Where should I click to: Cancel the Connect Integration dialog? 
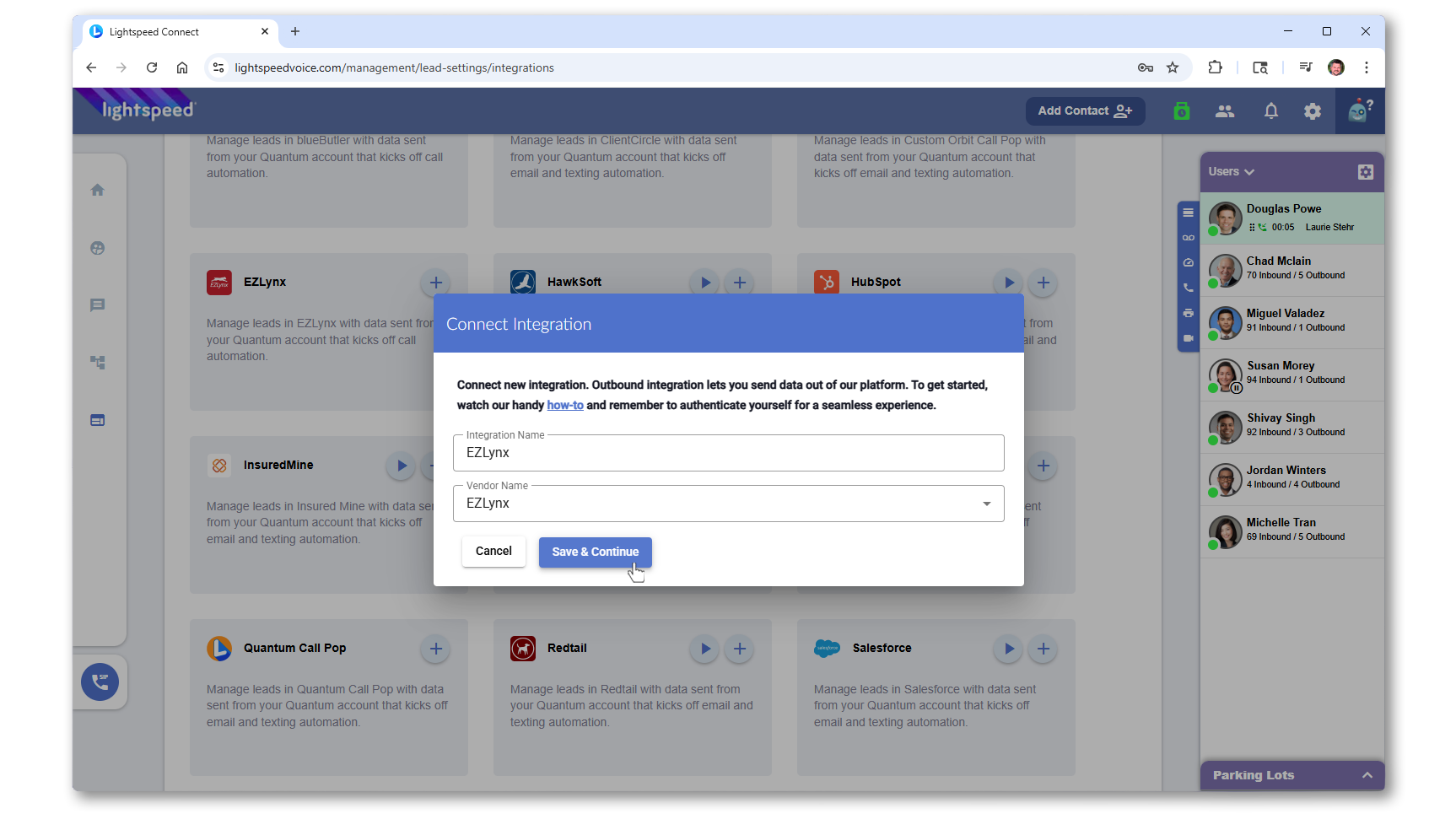(493, 552)
